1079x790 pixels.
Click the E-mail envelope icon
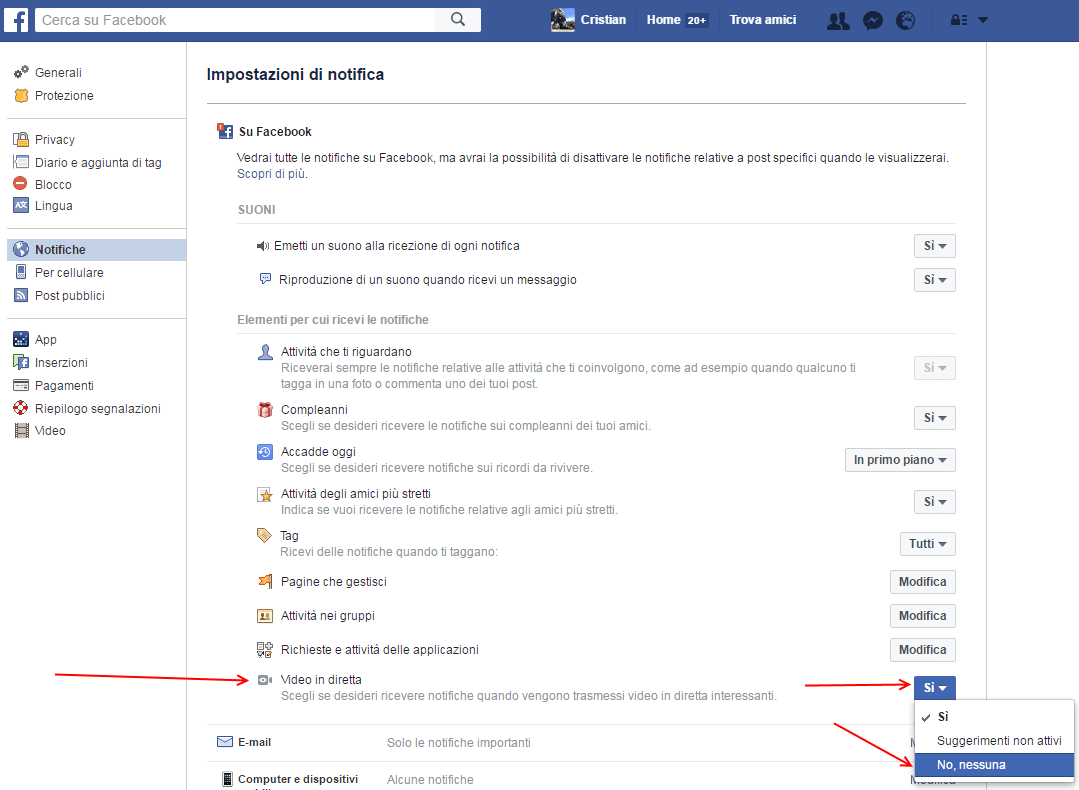click(x=225, y=742)
